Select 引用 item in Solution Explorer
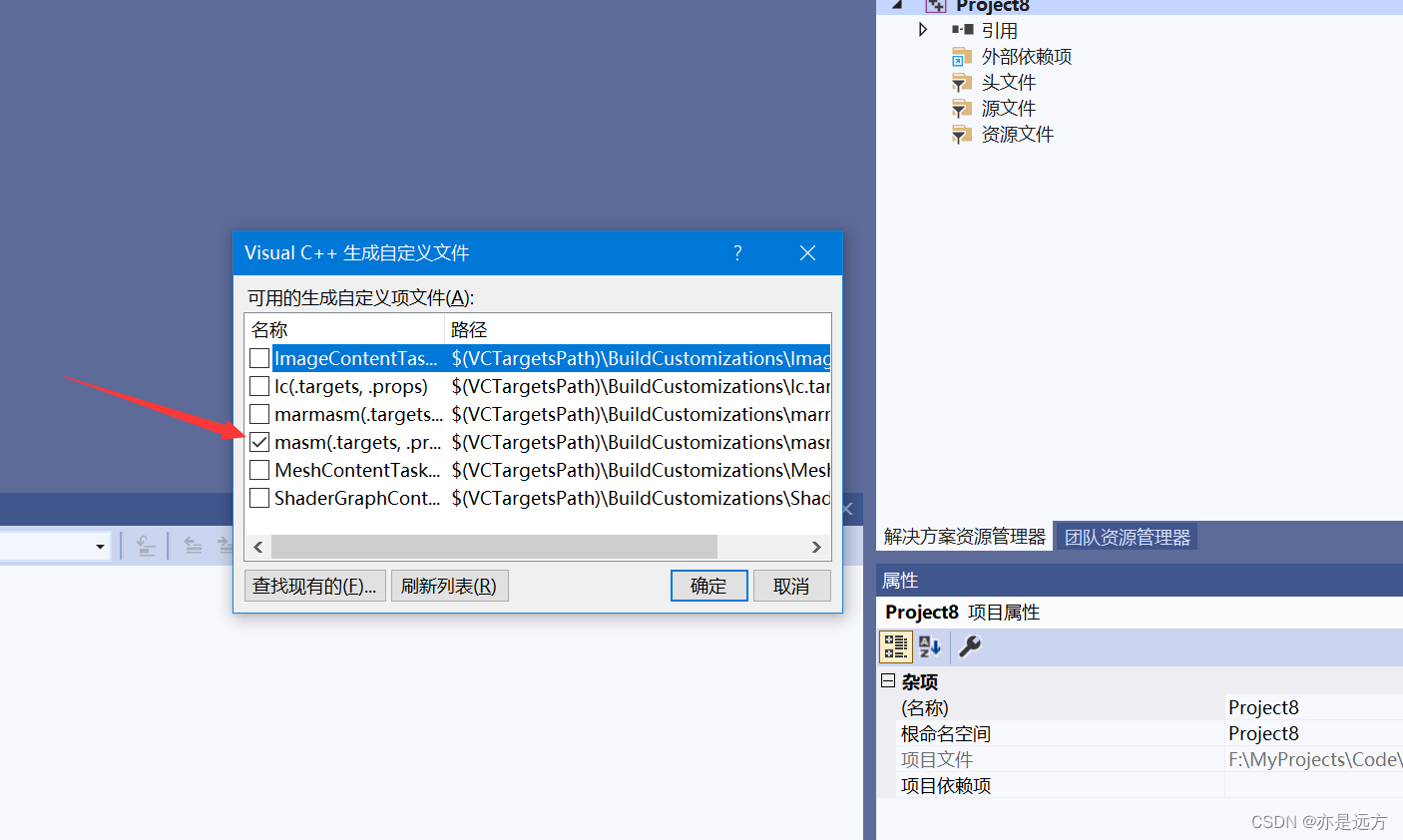Viewport: 1403px width, 840px height. tap(1000, 31)
